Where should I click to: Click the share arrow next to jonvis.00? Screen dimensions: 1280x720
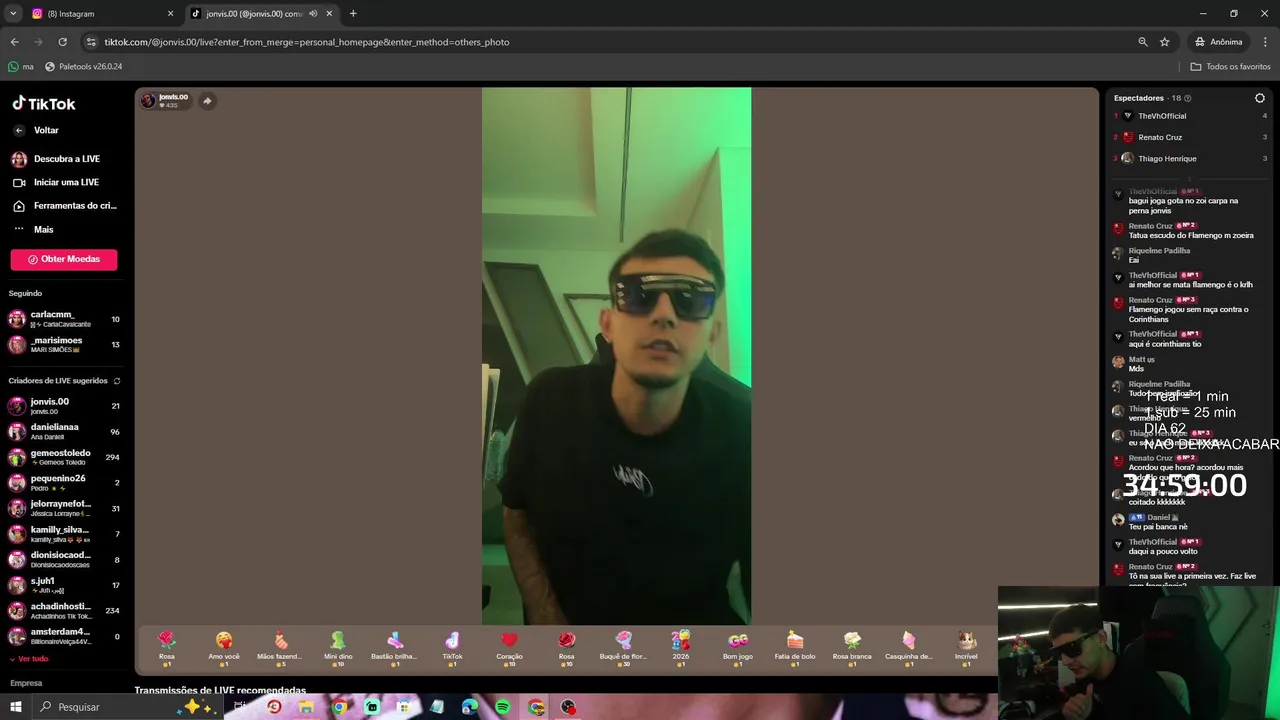click(x=207, y=101)
